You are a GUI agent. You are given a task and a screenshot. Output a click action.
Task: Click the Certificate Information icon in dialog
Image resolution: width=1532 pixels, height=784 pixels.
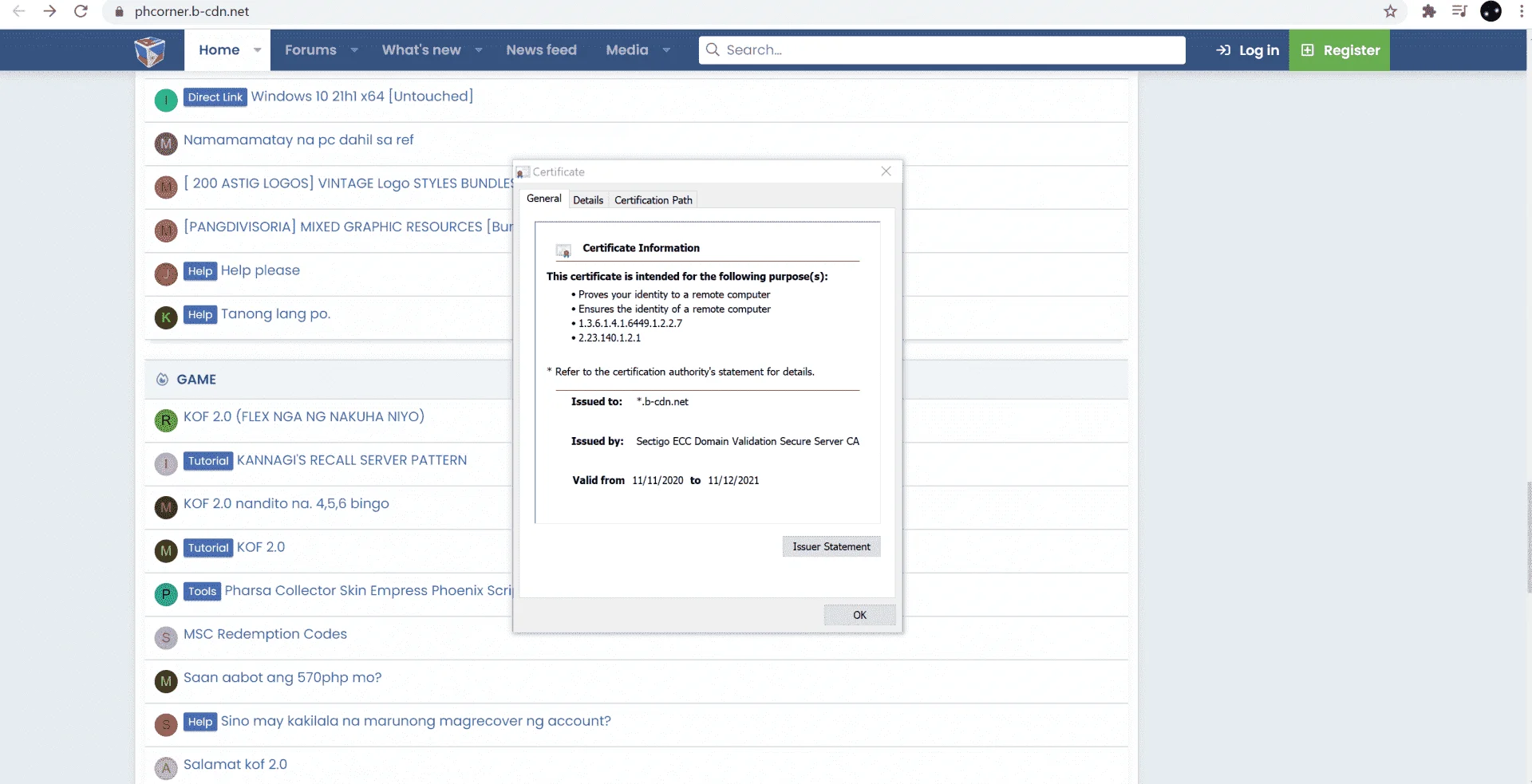point(563,250)
